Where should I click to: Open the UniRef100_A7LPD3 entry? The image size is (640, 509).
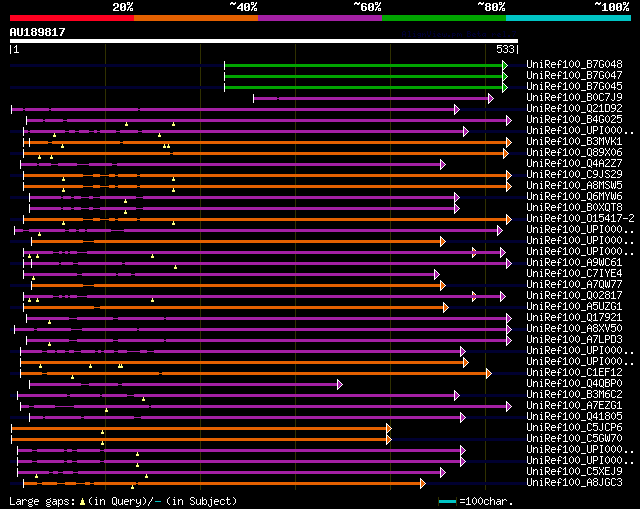pyautogui.click(x=574, y=339)
